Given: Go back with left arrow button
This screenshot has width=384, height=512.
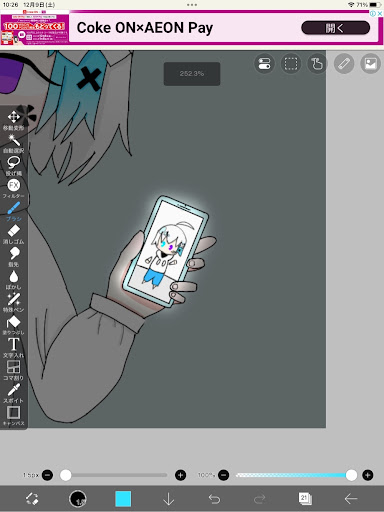Looking at the screenshot, I should [x=351, y=499].
